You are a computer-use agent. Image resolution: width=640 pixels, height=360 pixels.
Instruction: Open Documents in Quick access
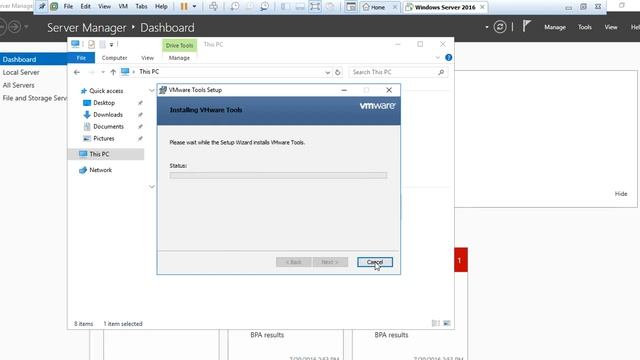click(x=108, y=127)
